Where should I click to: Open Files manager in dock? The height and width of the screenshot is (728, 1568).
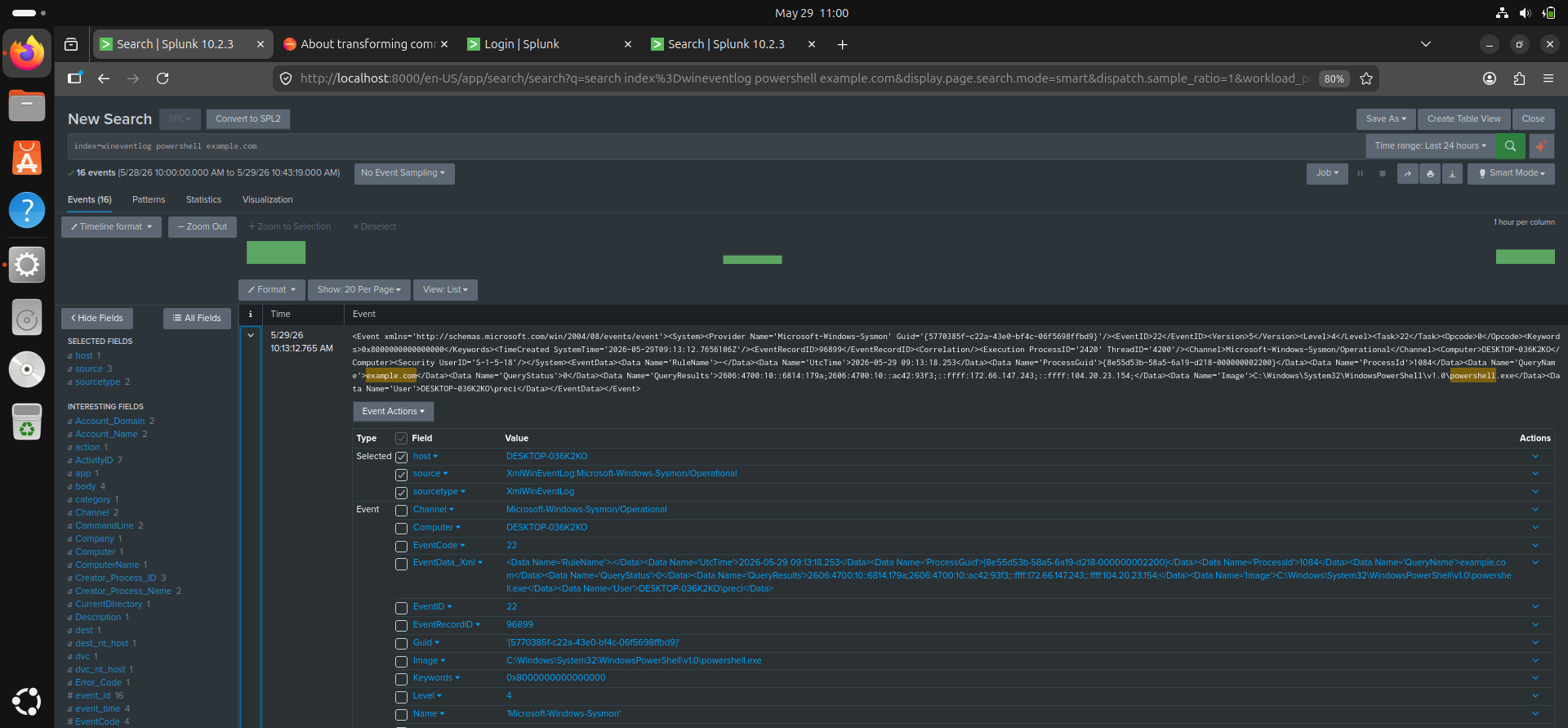click(x=27, y=105)
